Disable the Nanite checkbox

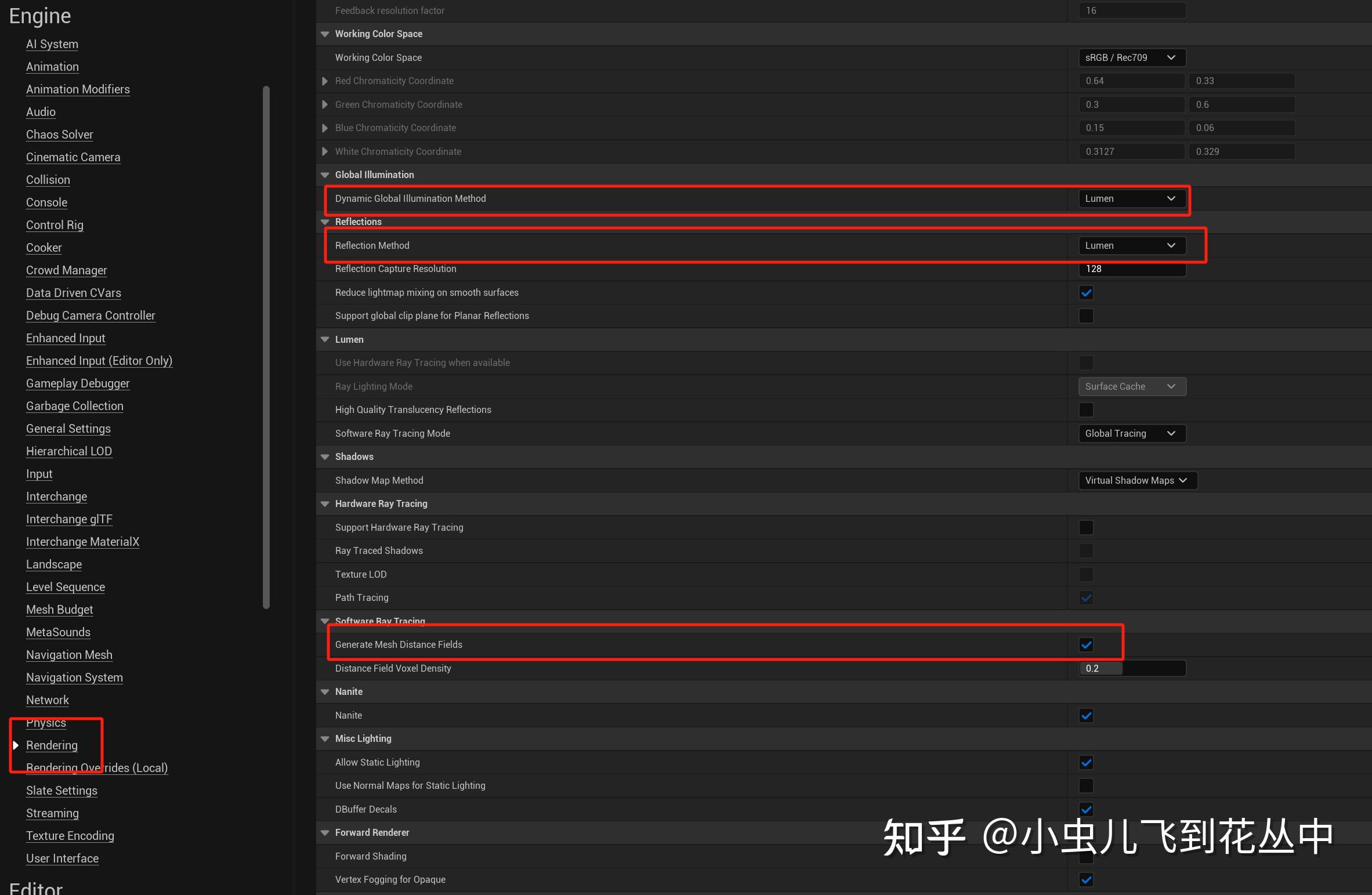coord(1086,715)
